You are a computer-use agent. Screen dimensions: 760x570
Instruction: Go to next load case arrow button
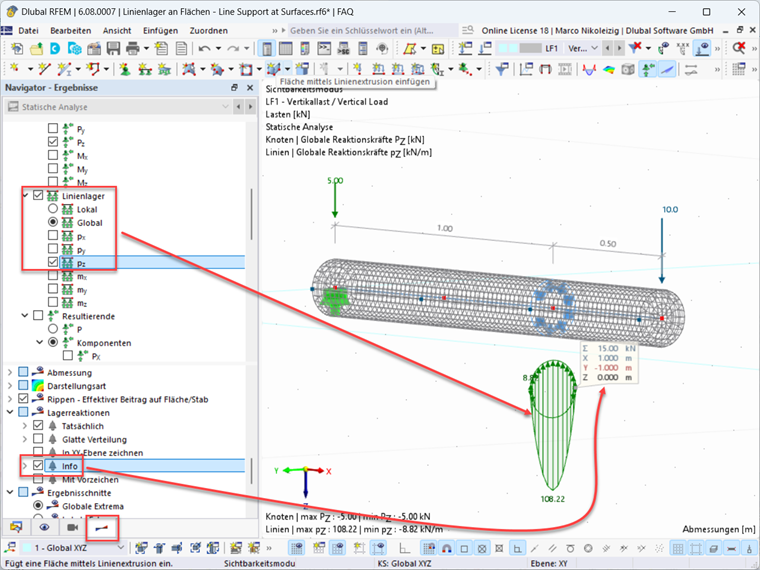(x=619, y=48)
